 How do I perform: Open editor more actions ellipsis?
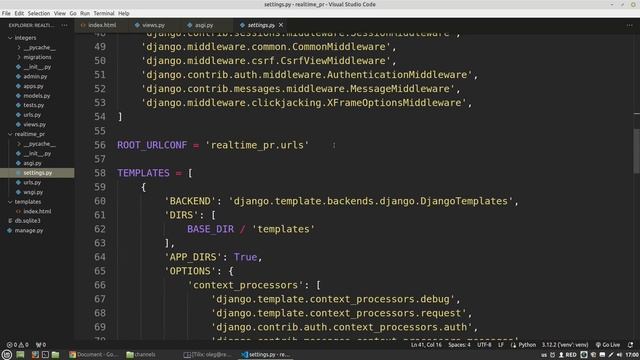629,25
